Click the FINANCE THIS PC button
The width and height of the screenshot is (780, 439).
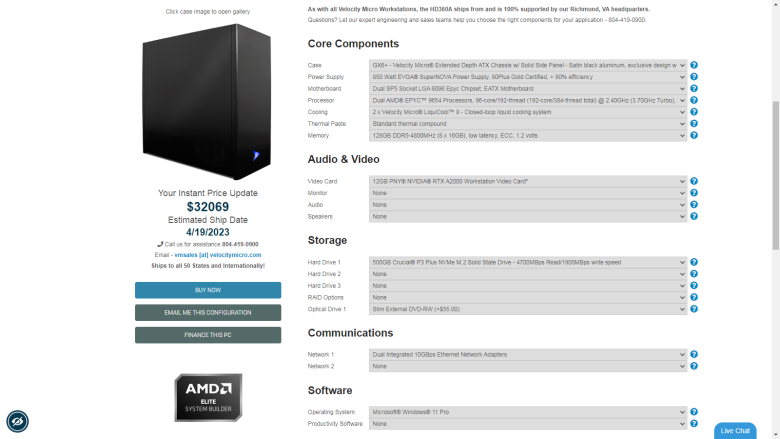pos(208,335)
